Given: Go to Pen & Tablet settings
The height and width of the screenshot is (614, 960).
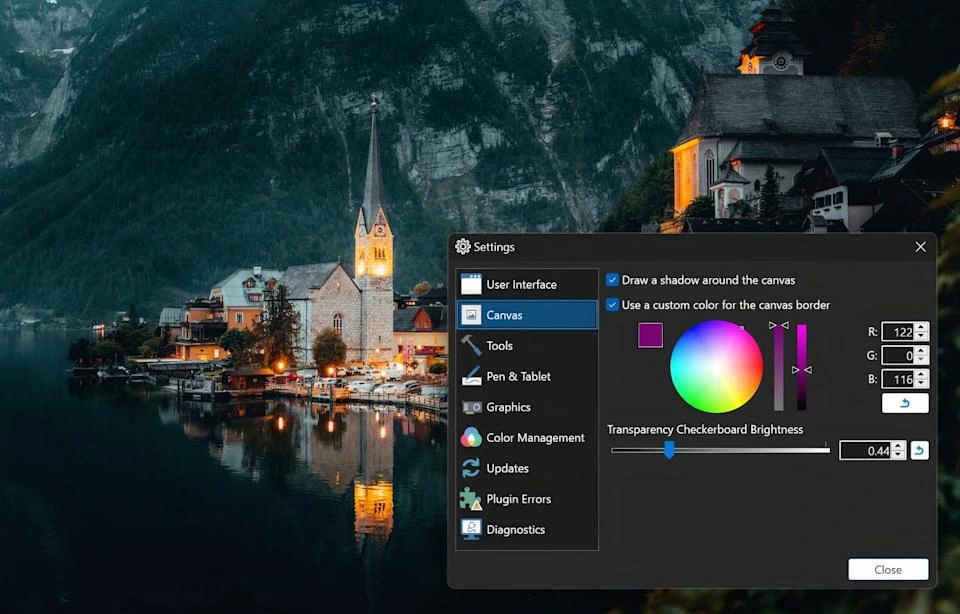Looking at the screenshot, I should [527, 376].
